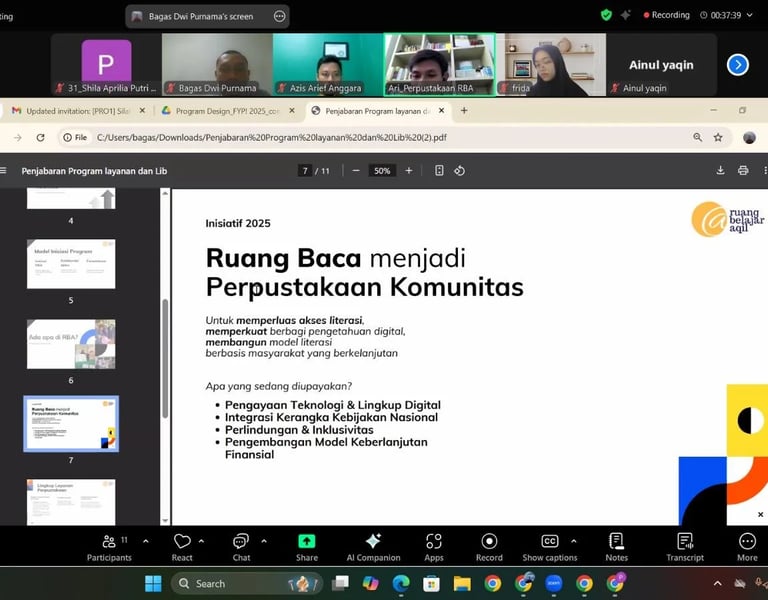Expand the meeting timer dropdown
Screen dimensions: 768x600
[750, 15]
